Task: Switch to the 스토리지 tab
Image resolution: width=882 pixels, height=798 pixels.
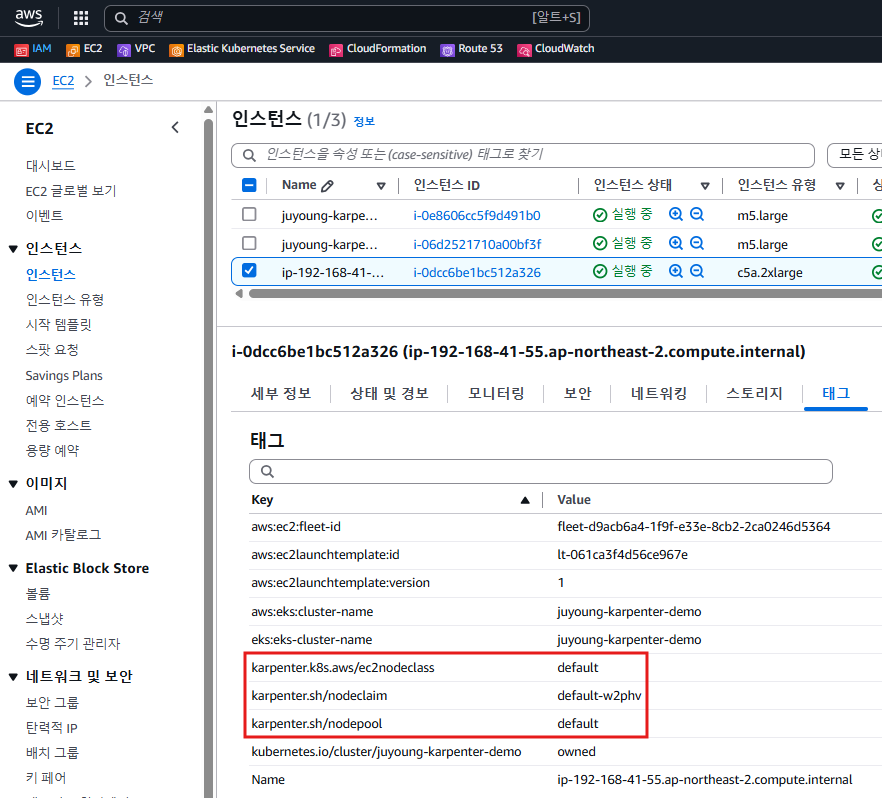Action: pos(754,394)
